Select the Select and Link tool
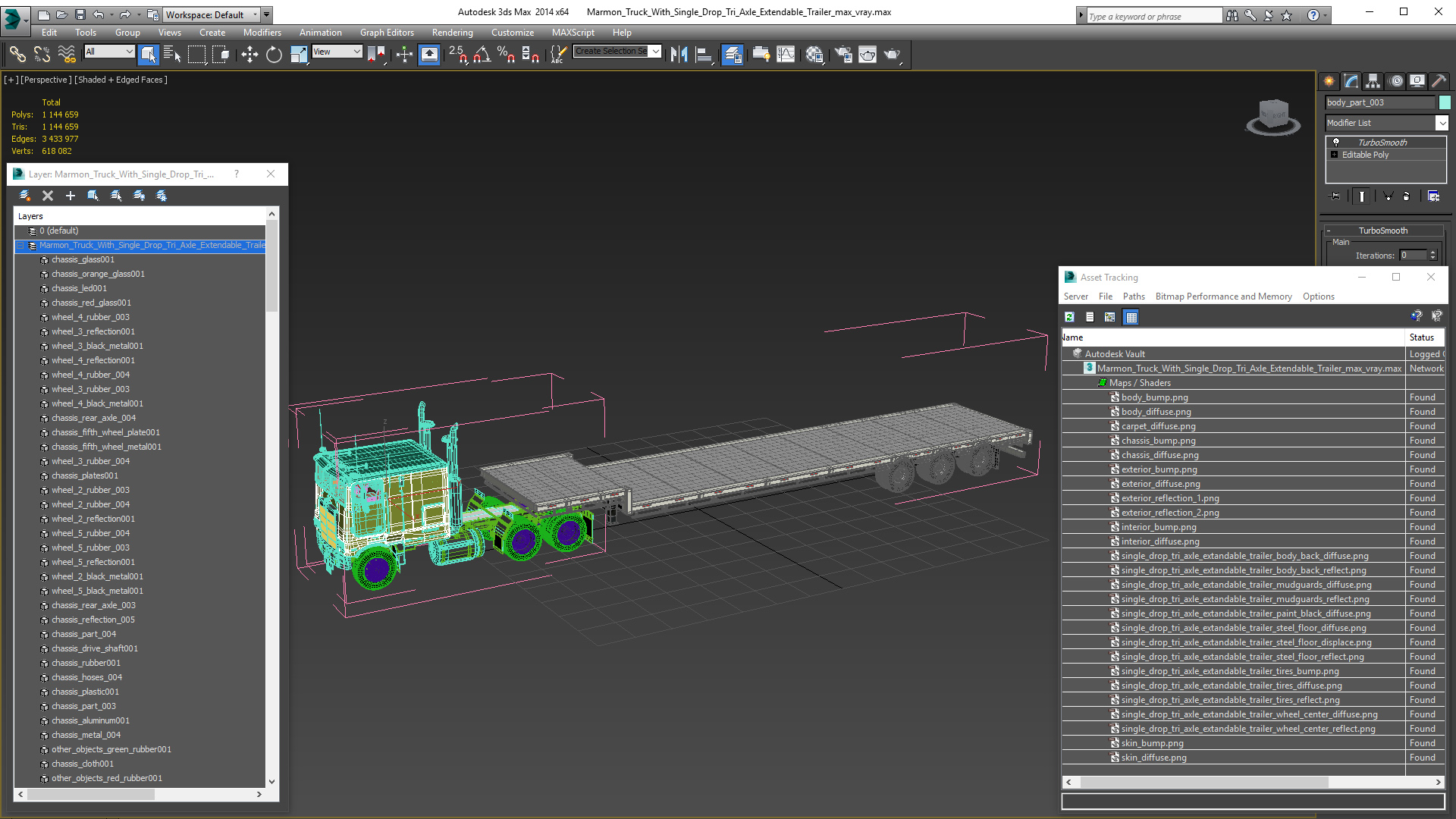This screenshot has height=819, width=1456. click(17, 54)
